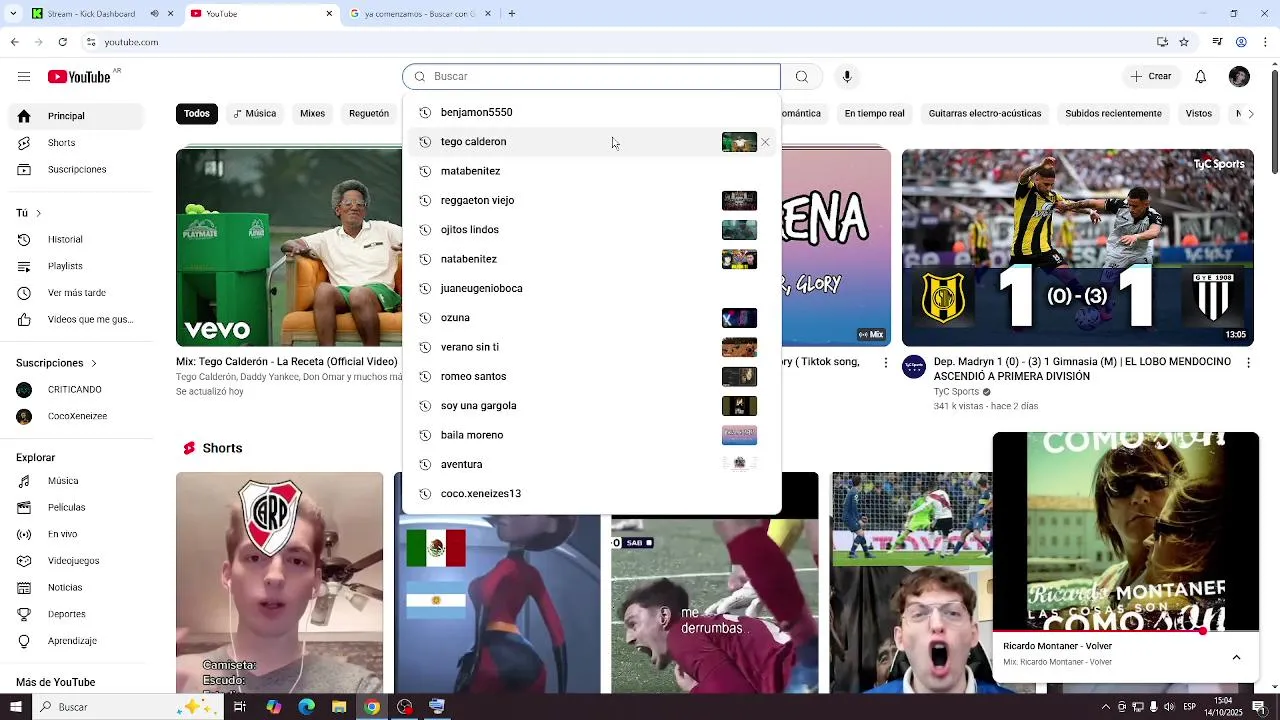
Task: Show more filter chips with right arrow
Action: pyautogui.click(x=1249, y=114)
